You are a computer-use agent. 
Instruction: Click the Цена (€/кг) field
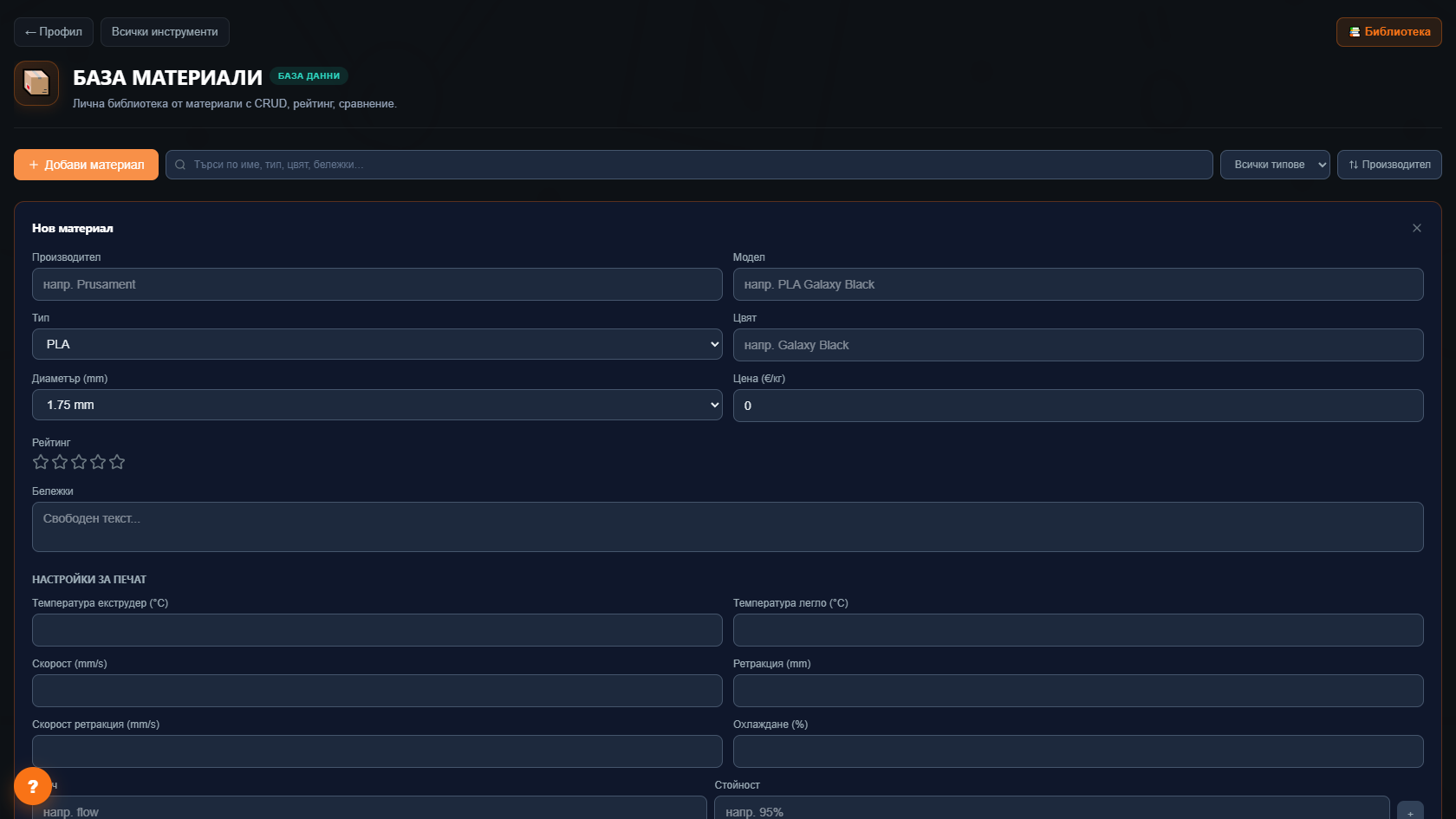tap(1078, 406)
